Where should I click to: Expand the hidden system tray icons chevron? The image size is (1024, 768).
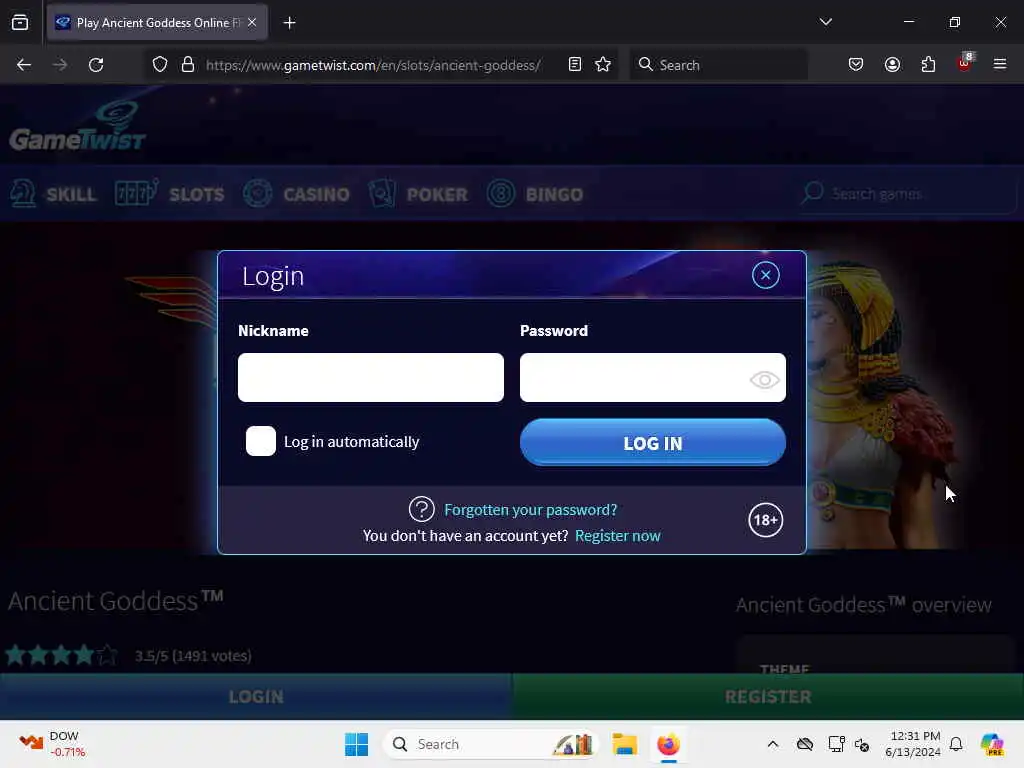click(773, 744)
